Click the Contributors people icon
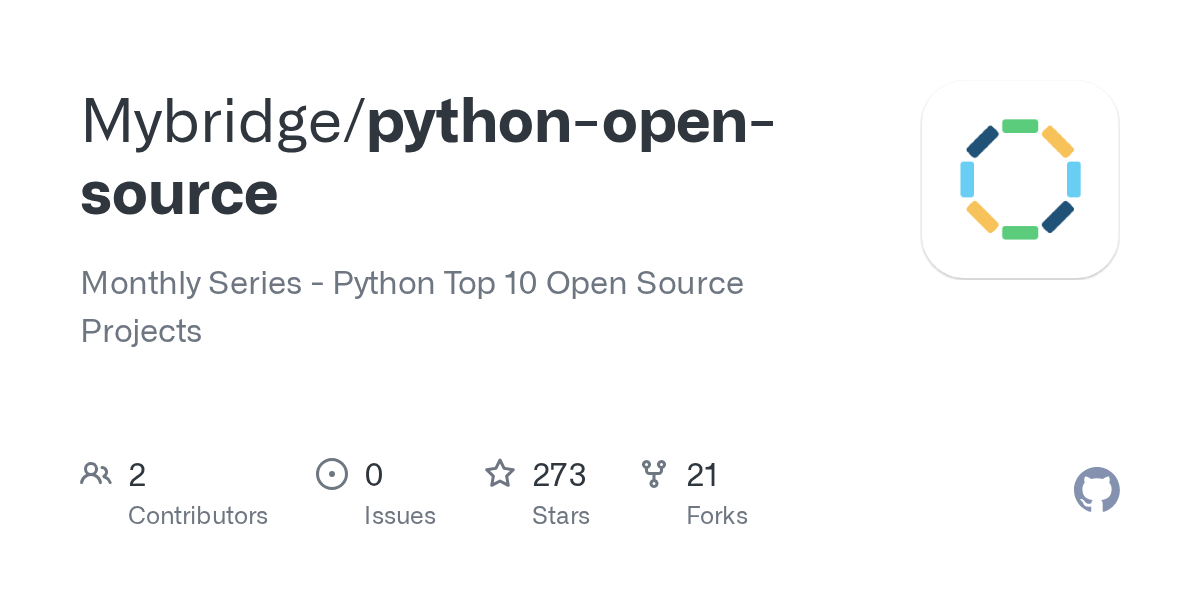Image resolution: width=1200 pixels, height=600 pixels. [96, 474]
